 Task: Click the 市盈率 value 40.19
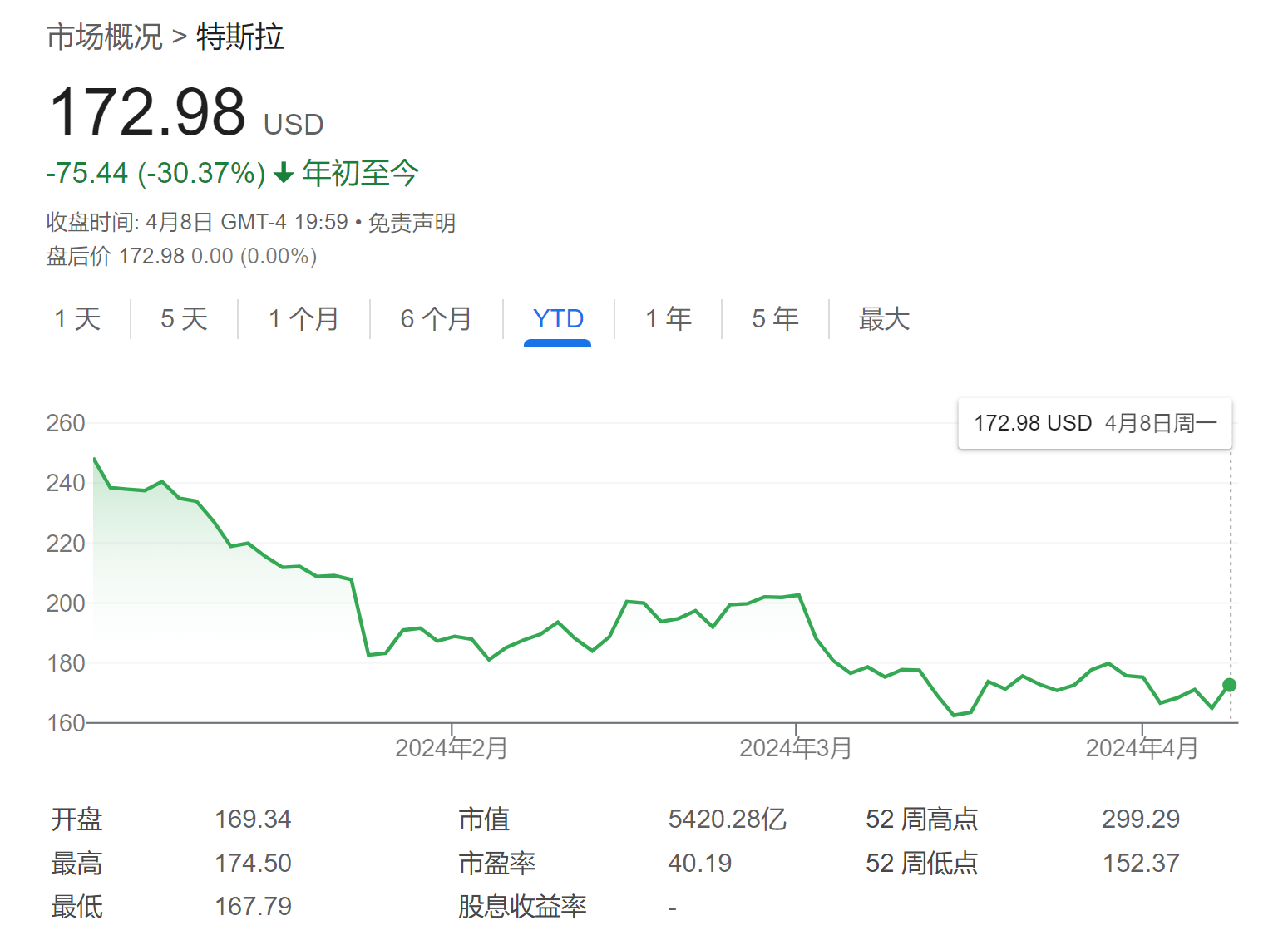(x=699, y=864)
